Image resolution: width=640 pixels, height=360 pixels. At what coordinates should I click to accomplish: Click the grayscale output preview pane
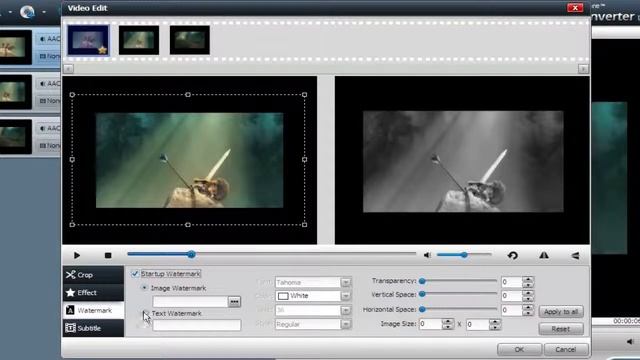coord(462,160)
